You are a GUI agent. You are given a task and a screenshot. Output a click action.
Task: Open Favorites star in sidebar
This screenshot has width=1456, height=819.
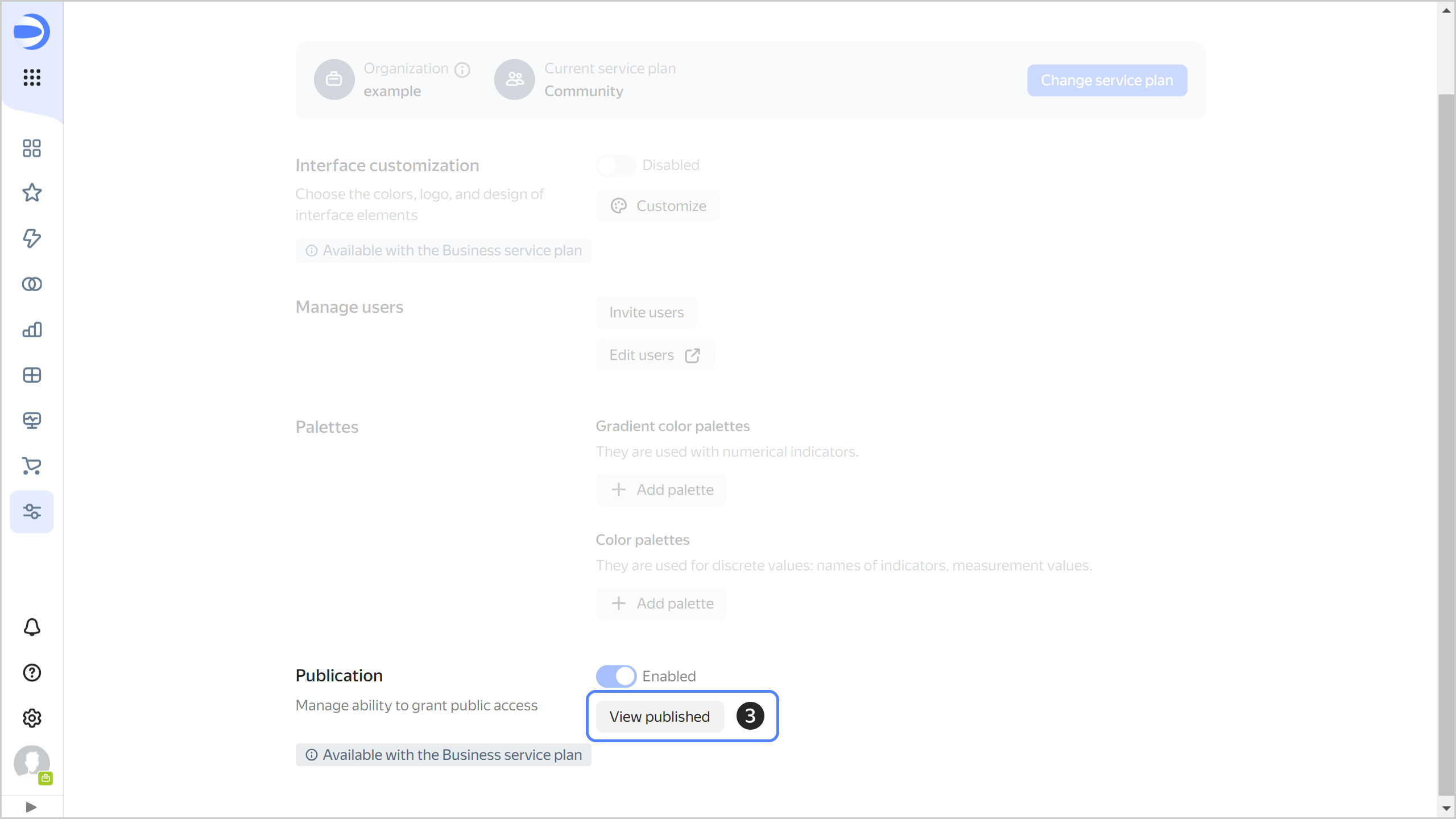tap(32, 193)
